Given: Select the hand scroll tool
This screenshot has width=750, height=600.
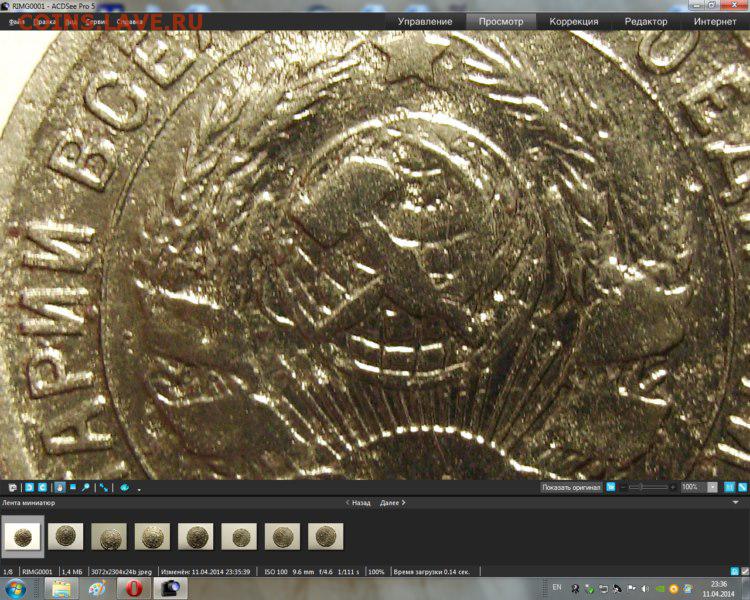Looking at the screenshot, I should click(60, 487).
